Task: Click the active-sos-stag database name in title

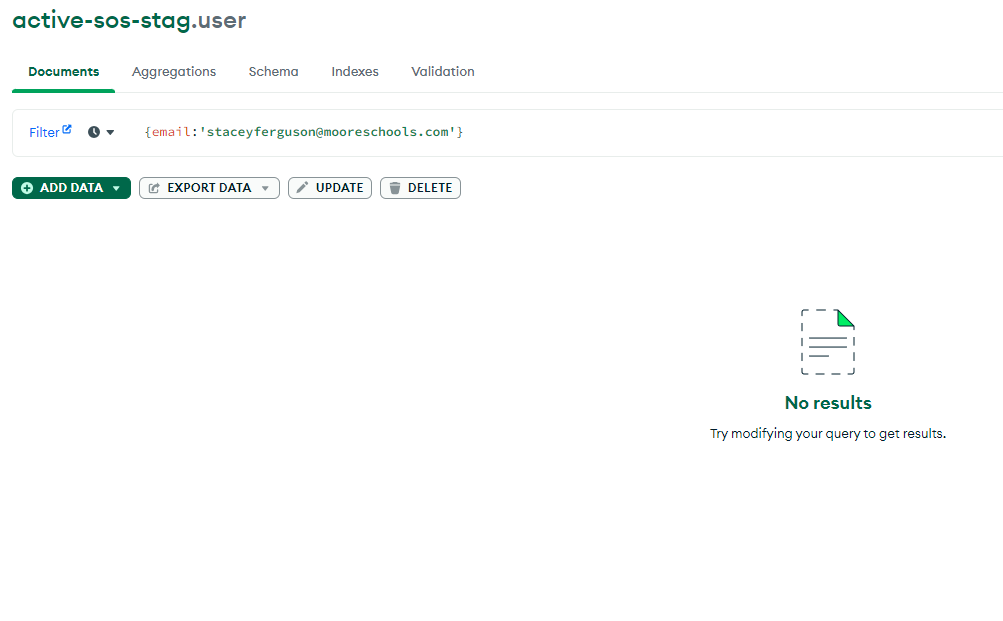Action: click(100, 20)
